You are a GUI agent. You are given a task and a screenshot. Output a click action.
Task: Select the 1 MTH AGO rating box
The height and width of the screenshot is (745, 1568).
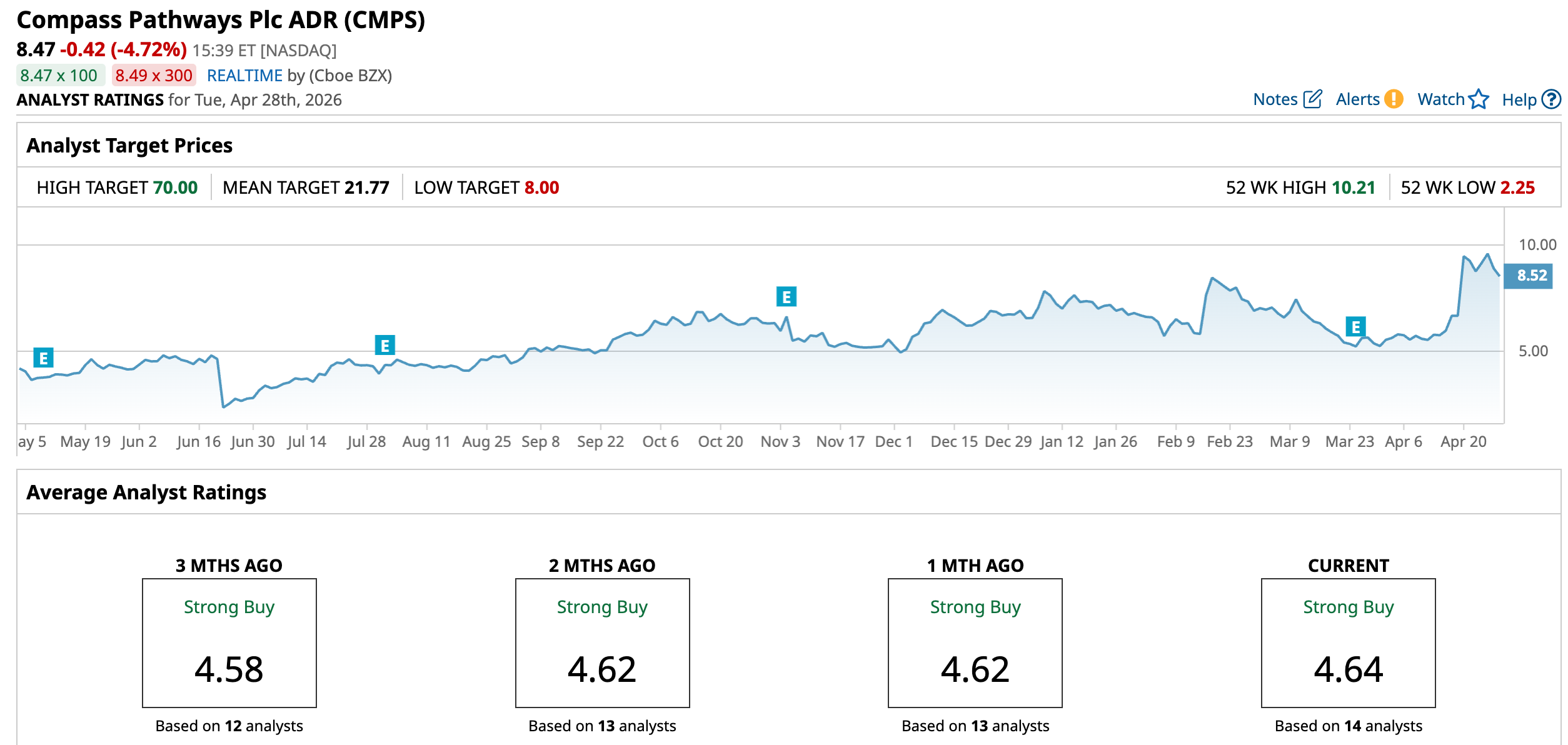click(x=975, y=642)
